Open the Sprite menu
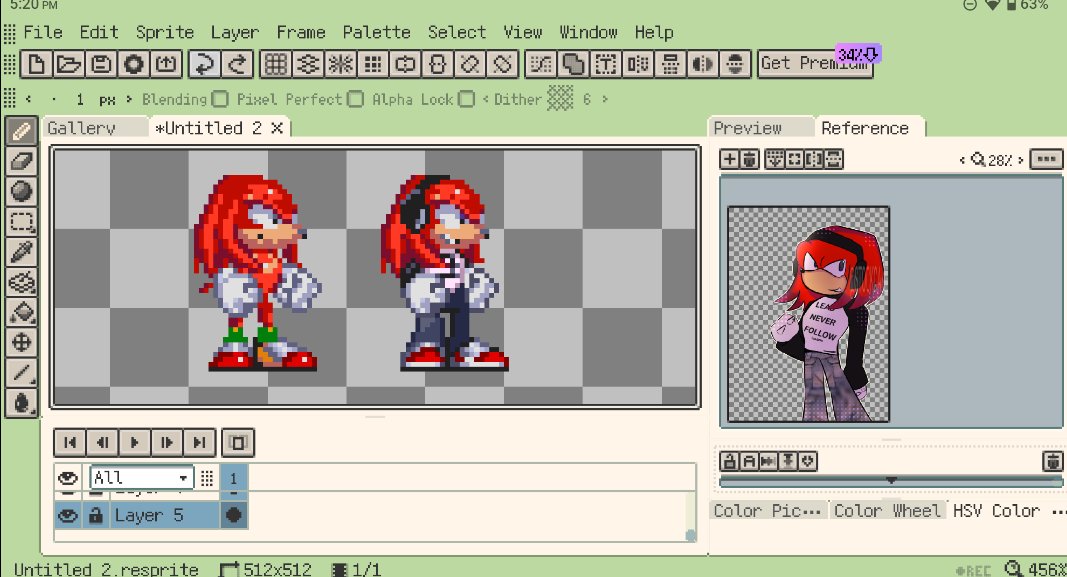 point(165,32)
